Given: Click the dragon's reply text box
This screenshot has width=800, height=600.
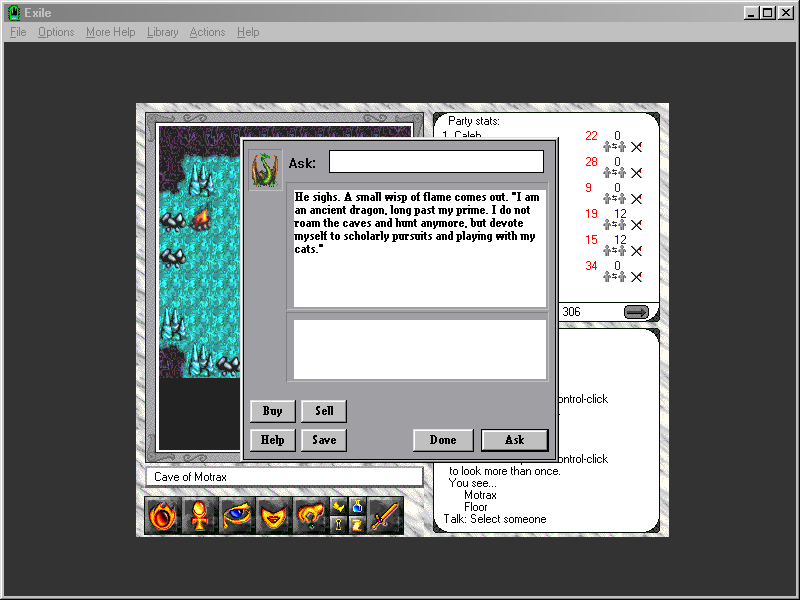Looking at the screenshot, I should point(419,248).
